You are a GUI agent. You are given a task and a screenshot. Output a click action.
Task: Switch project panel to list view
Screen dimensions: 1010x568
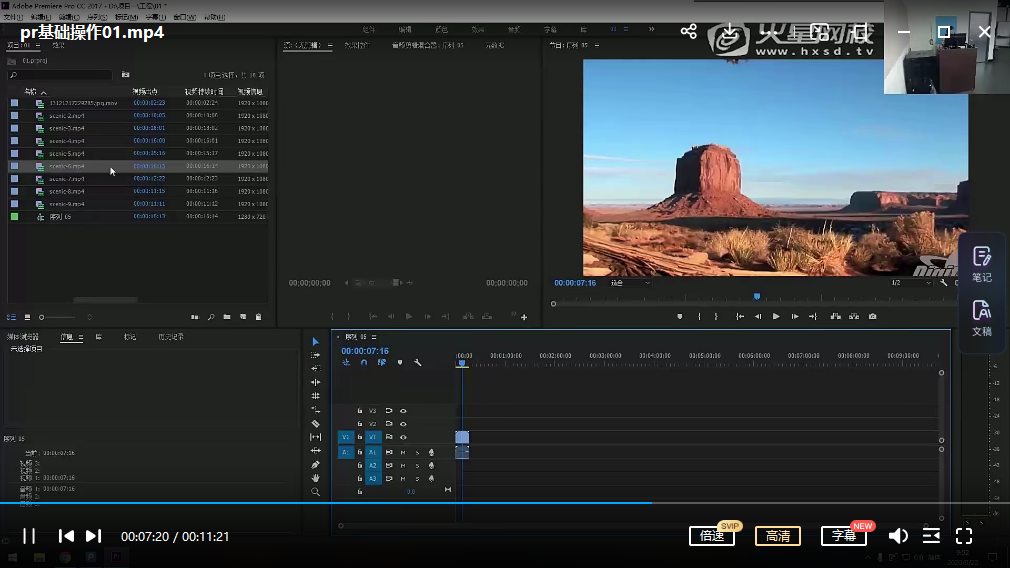12,317
